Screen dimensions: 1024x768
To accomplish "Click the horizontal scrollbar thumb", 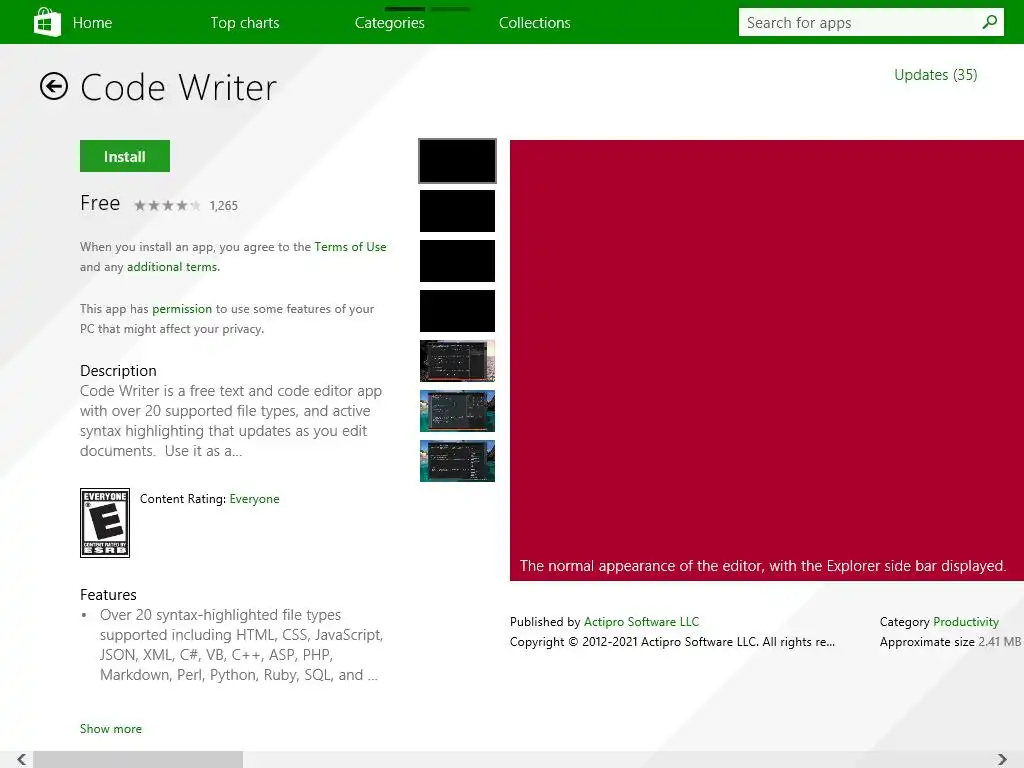I will click(x=138, y=759).
